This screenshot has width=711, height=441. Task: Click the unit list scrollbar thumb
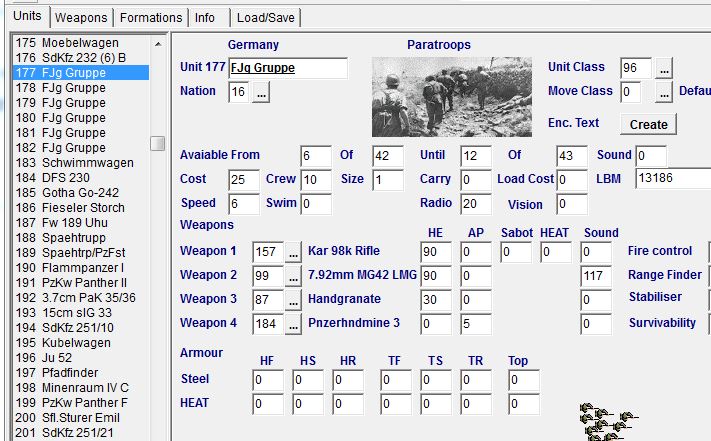point(158,143)
